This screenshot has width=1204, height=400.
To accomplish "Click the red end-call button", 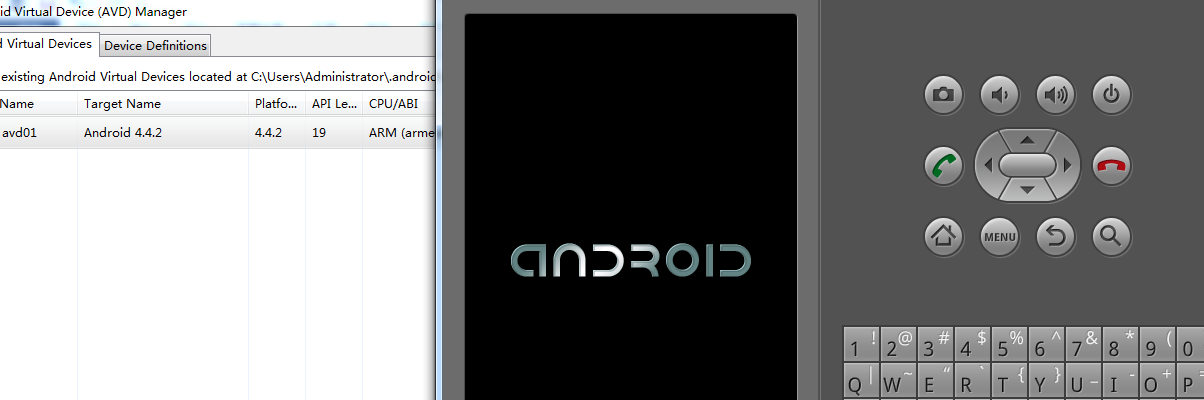I will 1110,165.
